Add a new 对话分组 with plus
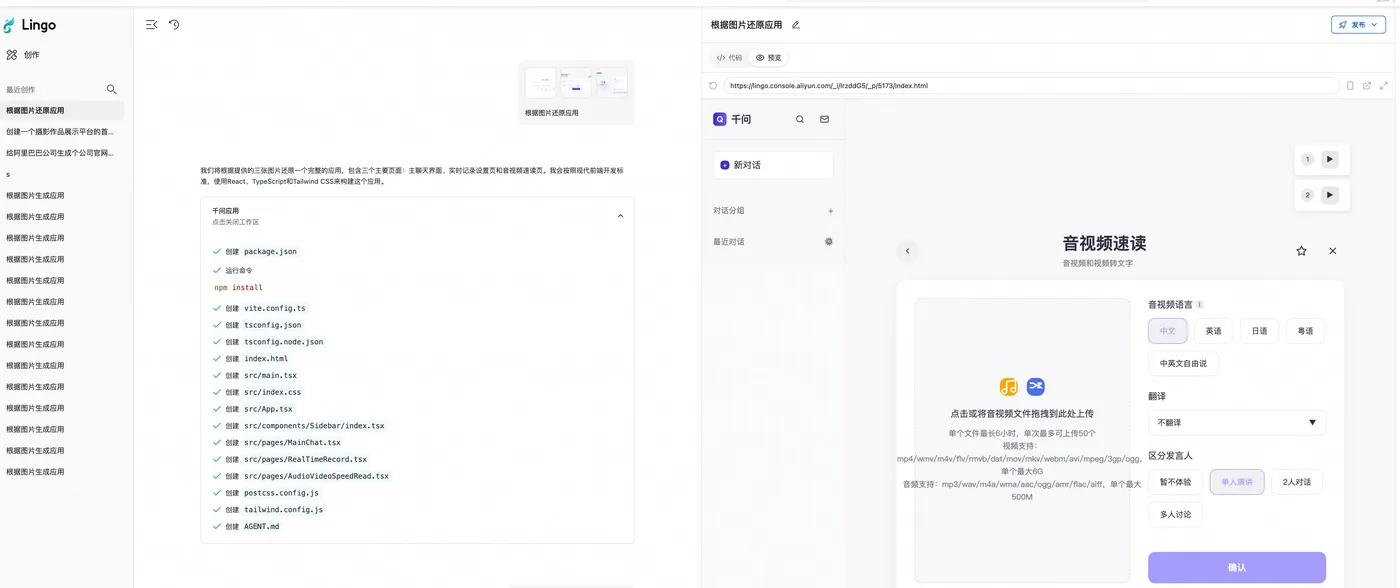Screen dimensions: 1400x588 (830, 211)
